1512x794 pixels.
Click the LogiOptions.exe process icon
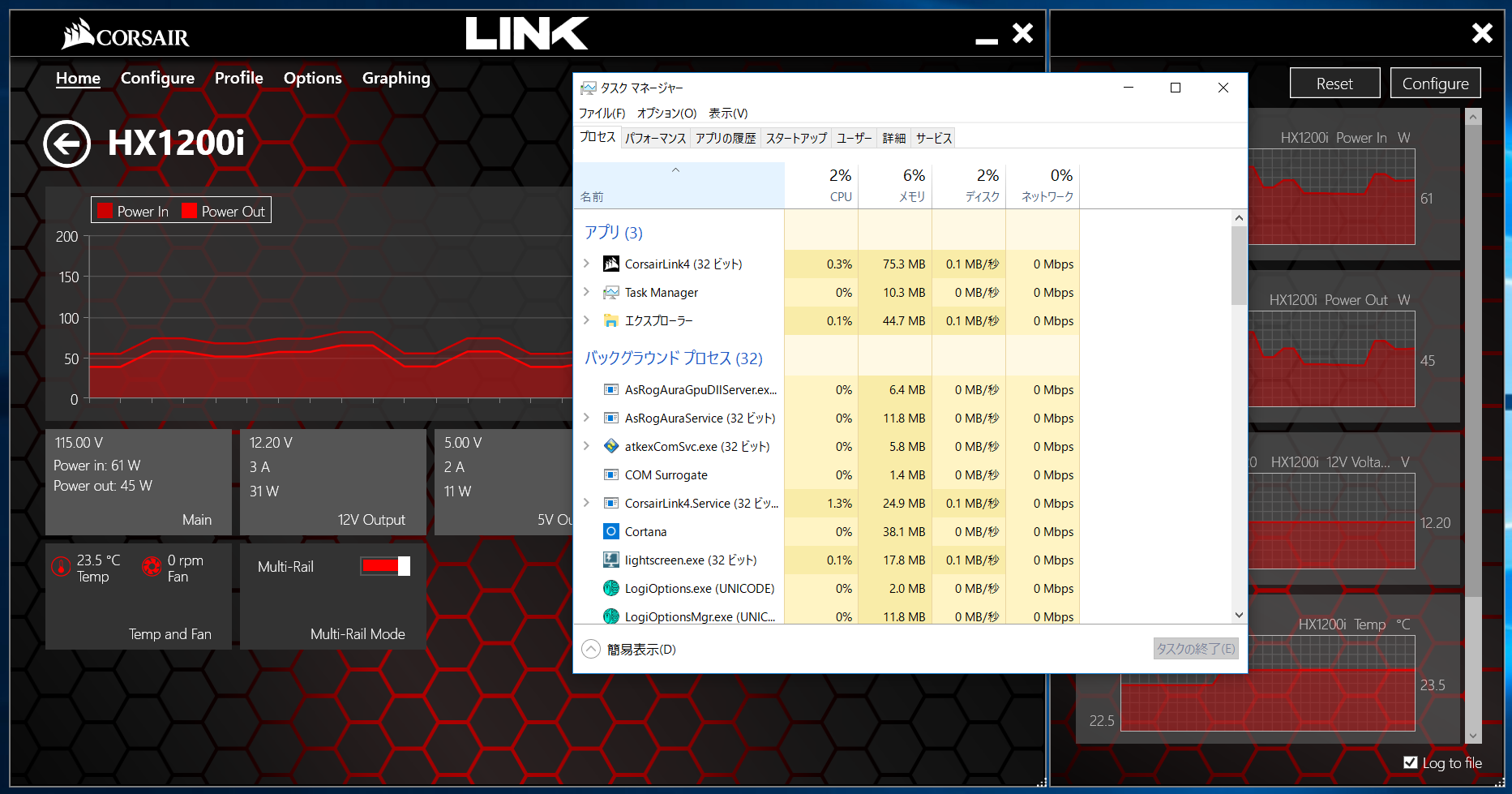click(611, 588)
